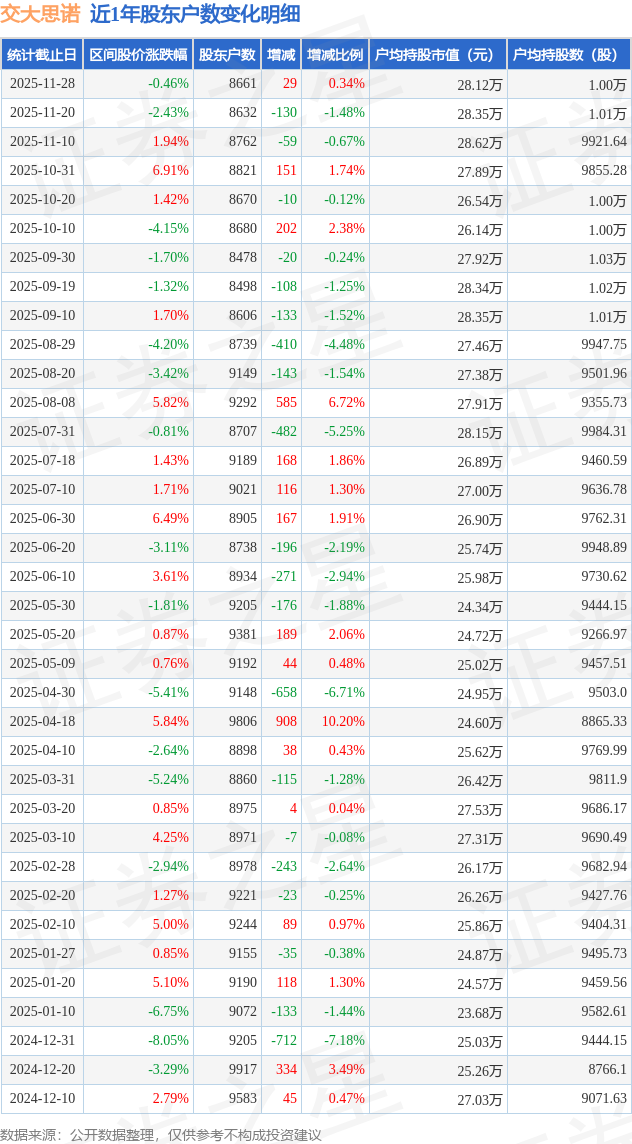Image resolution: width=632 pixels, height=1144 pixels.
Task: Select the 9917 shareholder count cell
Action: 242,1070
